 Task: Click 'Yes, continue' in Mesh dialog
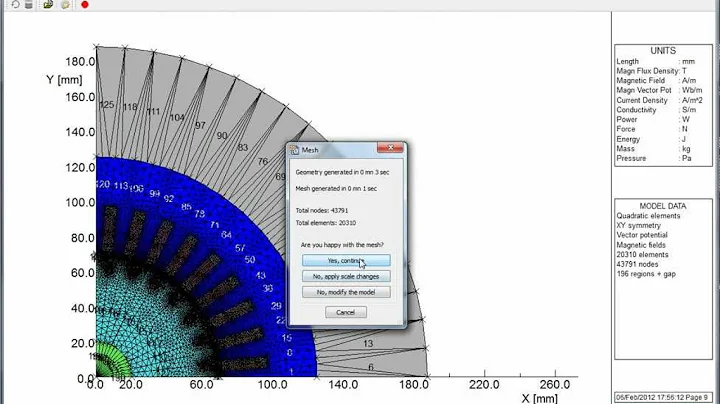point(346,261)
